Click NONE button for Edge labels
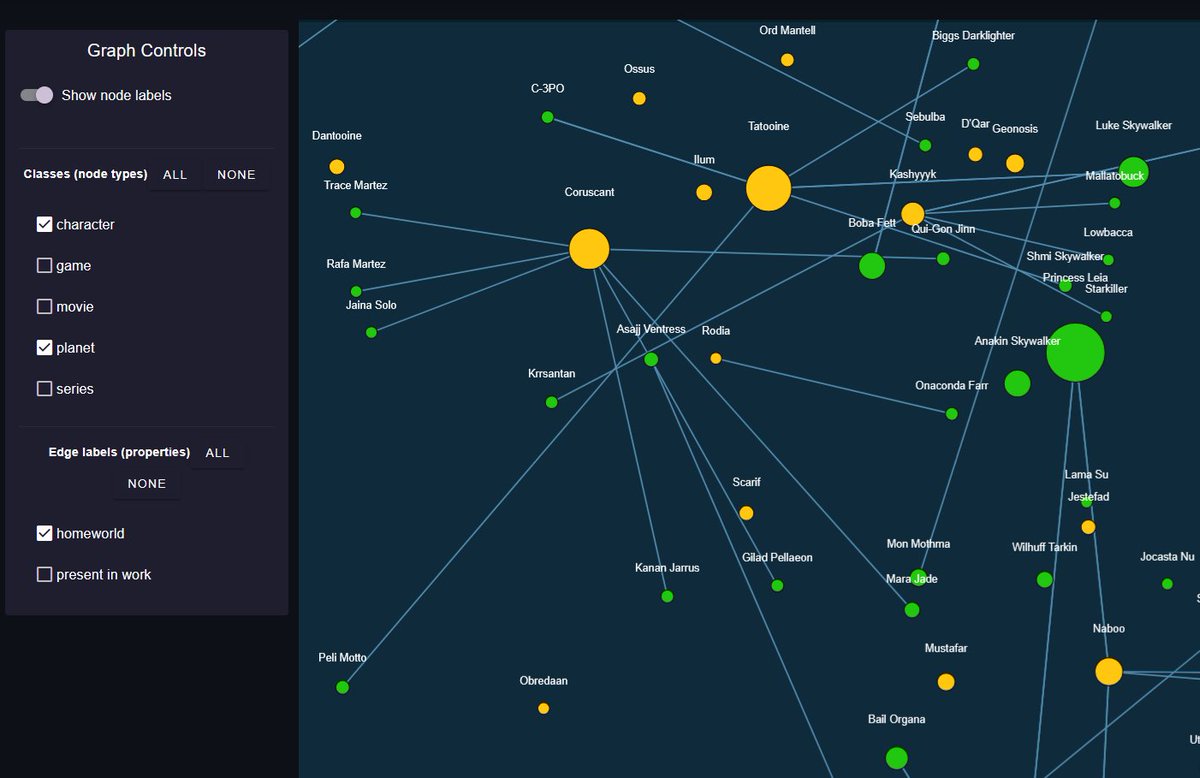1200x778 pixels. coord(147,483)
